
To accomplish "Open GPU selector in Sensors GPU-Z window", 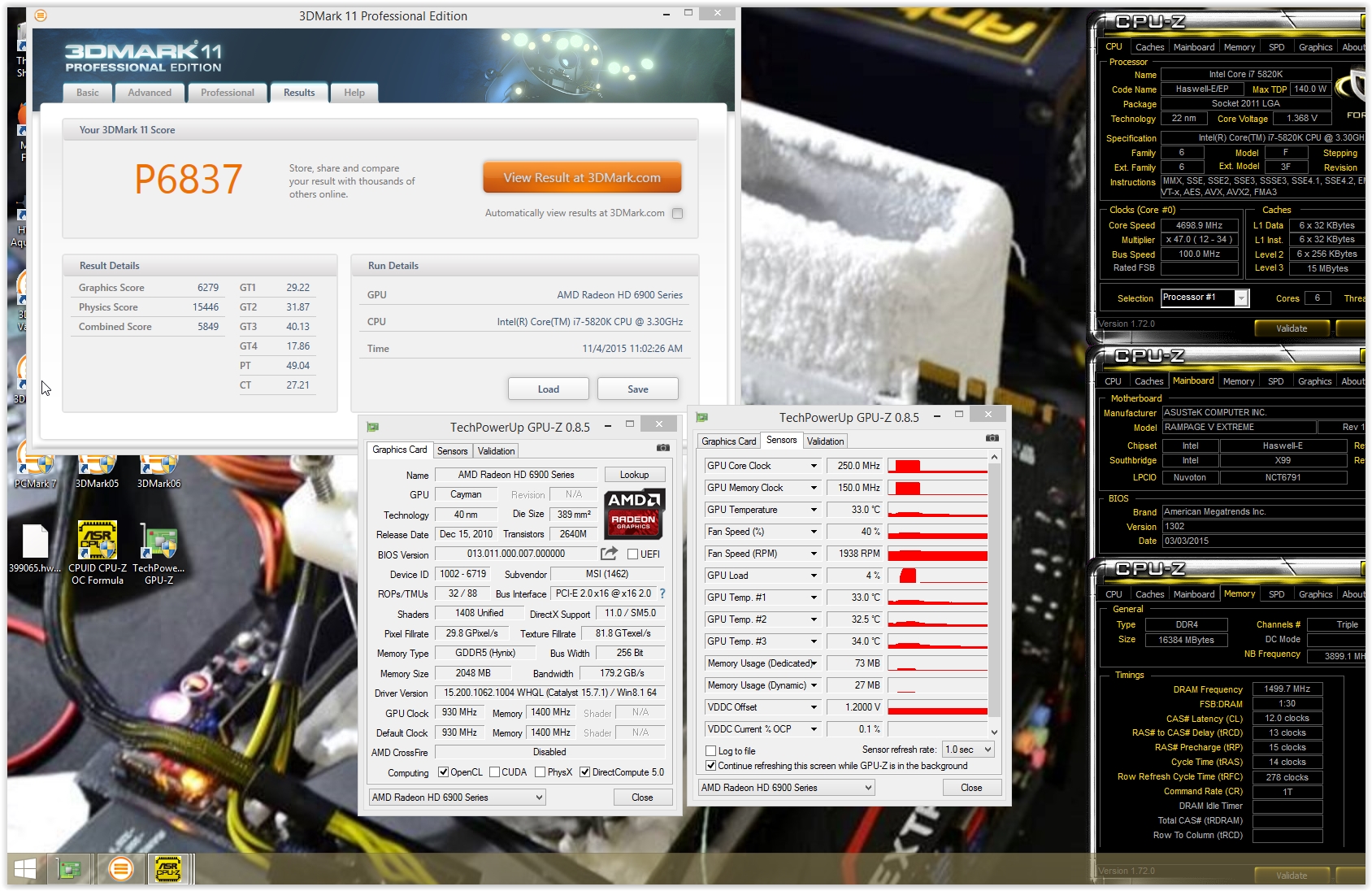I will click(x=786, y=788).
